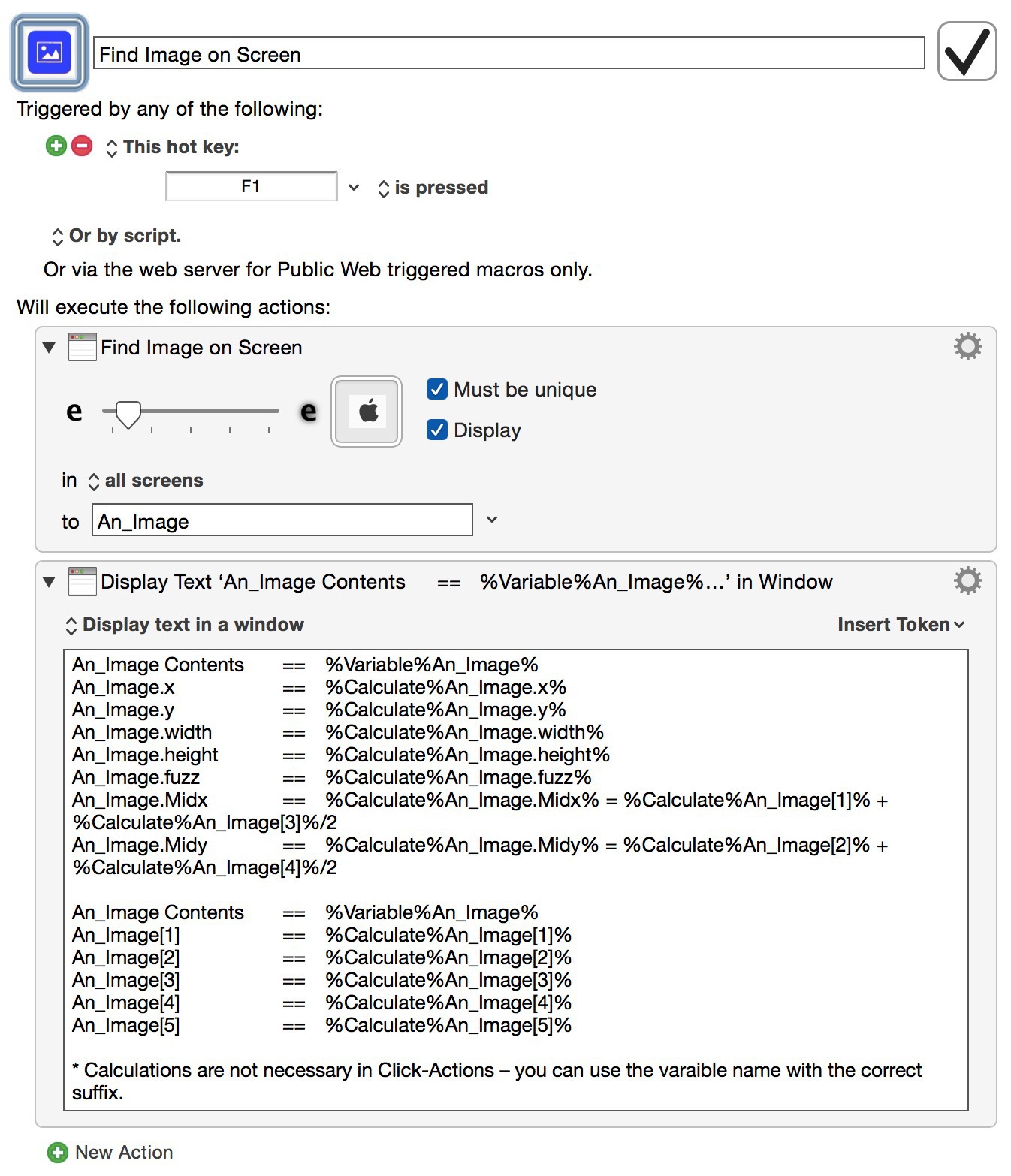
Task: Open the Insert Token menu
Action: click(900, 624)
